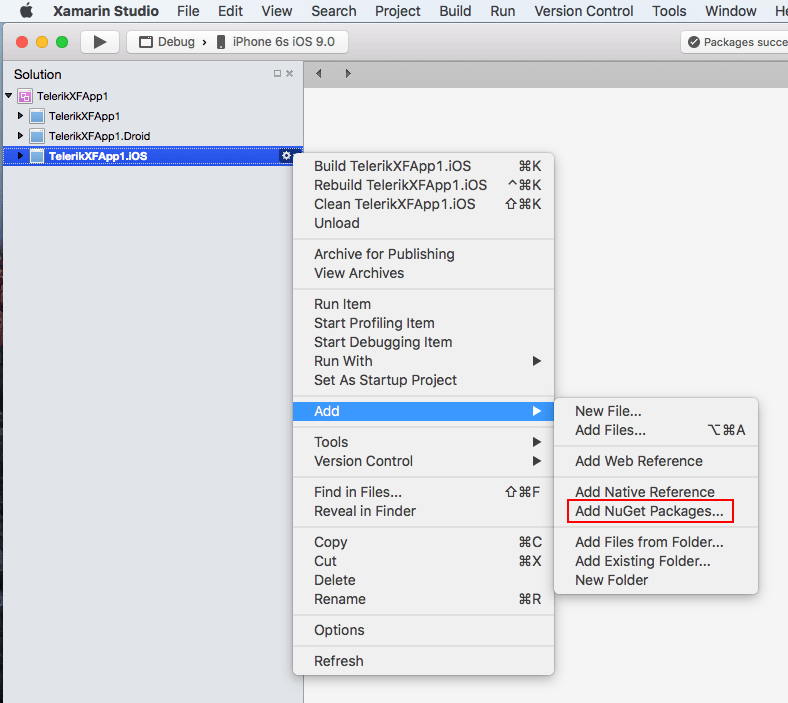Choose New File... in Add submenu
Image resolution: width=788 pixels, height=703 pixels.
[x=656, y=411]
